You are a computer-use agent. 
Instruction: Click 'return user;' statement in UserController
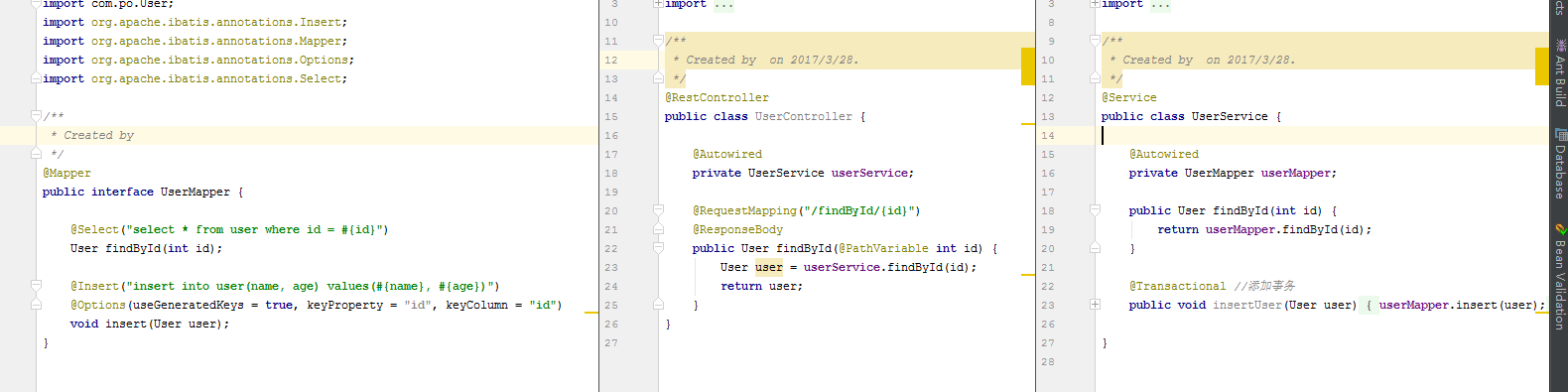click(761, 286)
